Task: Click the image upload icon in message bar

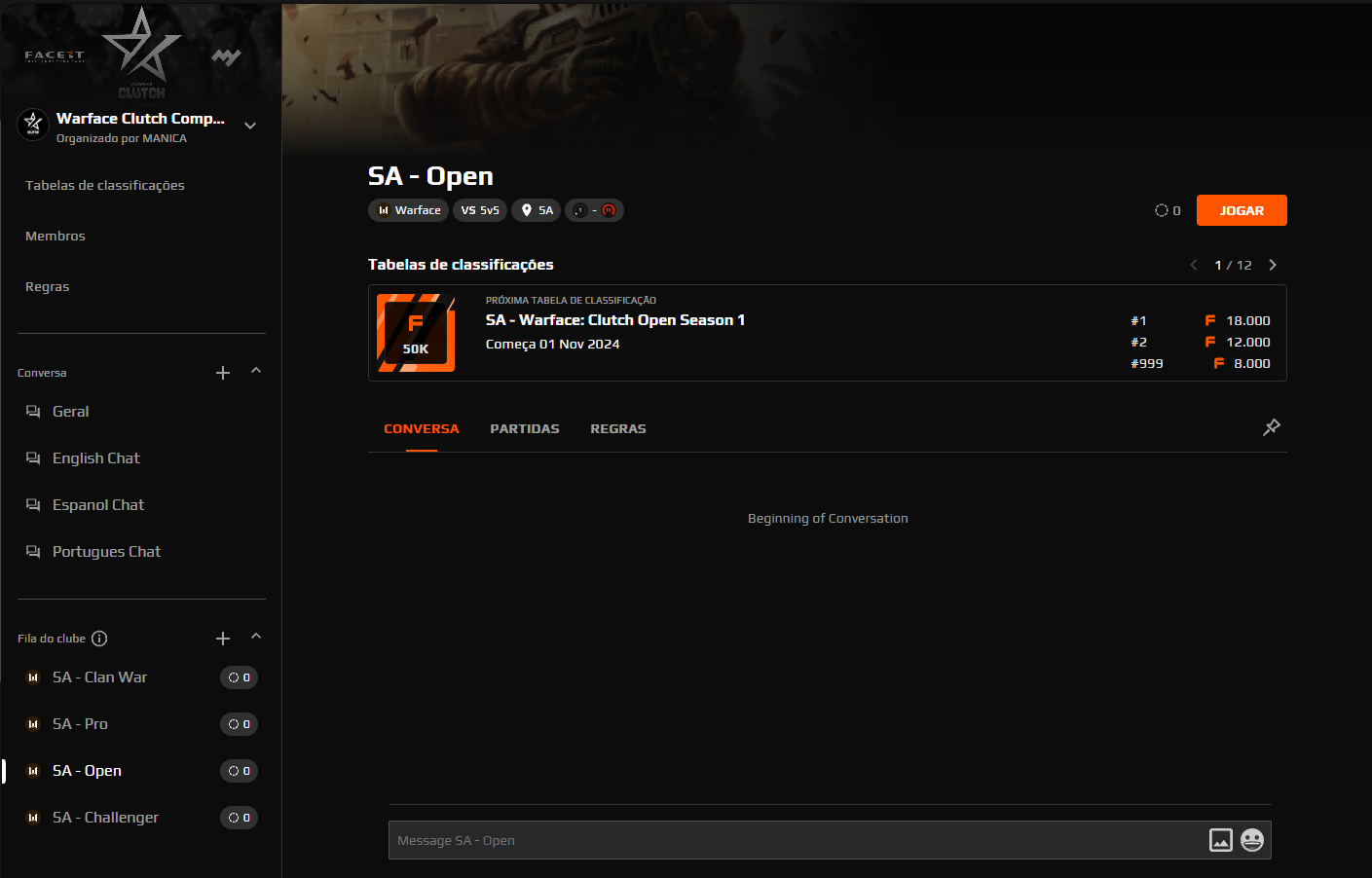Action: tap(1221, 839)
